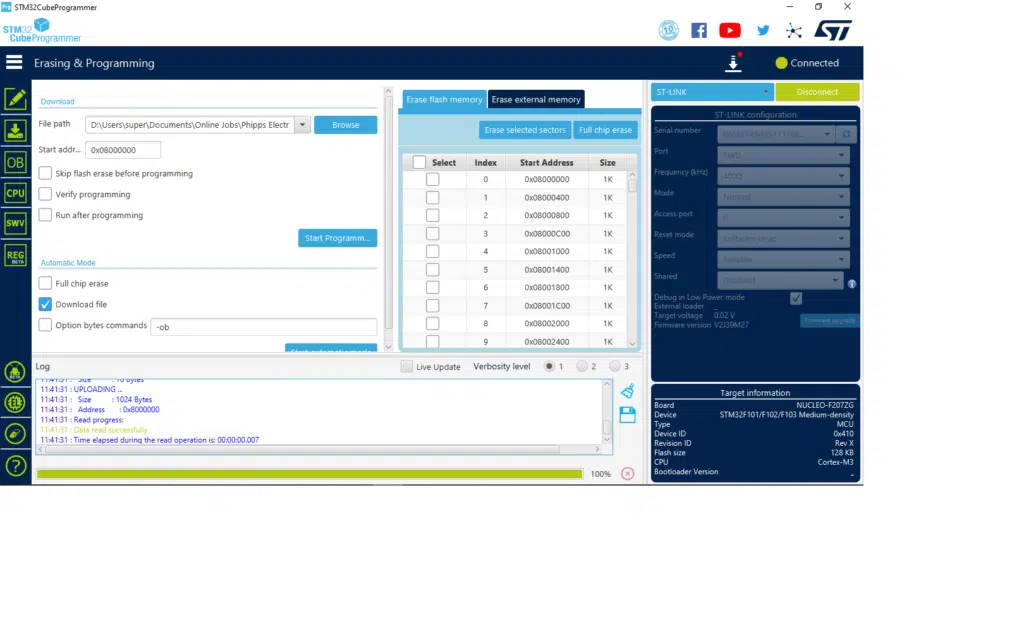Click Browse to choose a file

pos(345,125)
